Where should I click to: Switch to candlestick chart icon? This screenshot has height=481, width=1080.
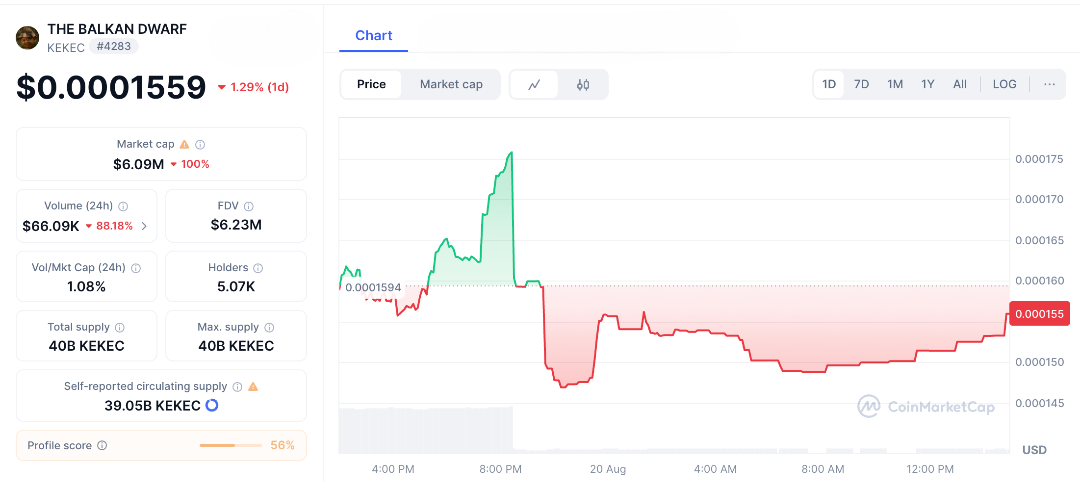583,85
